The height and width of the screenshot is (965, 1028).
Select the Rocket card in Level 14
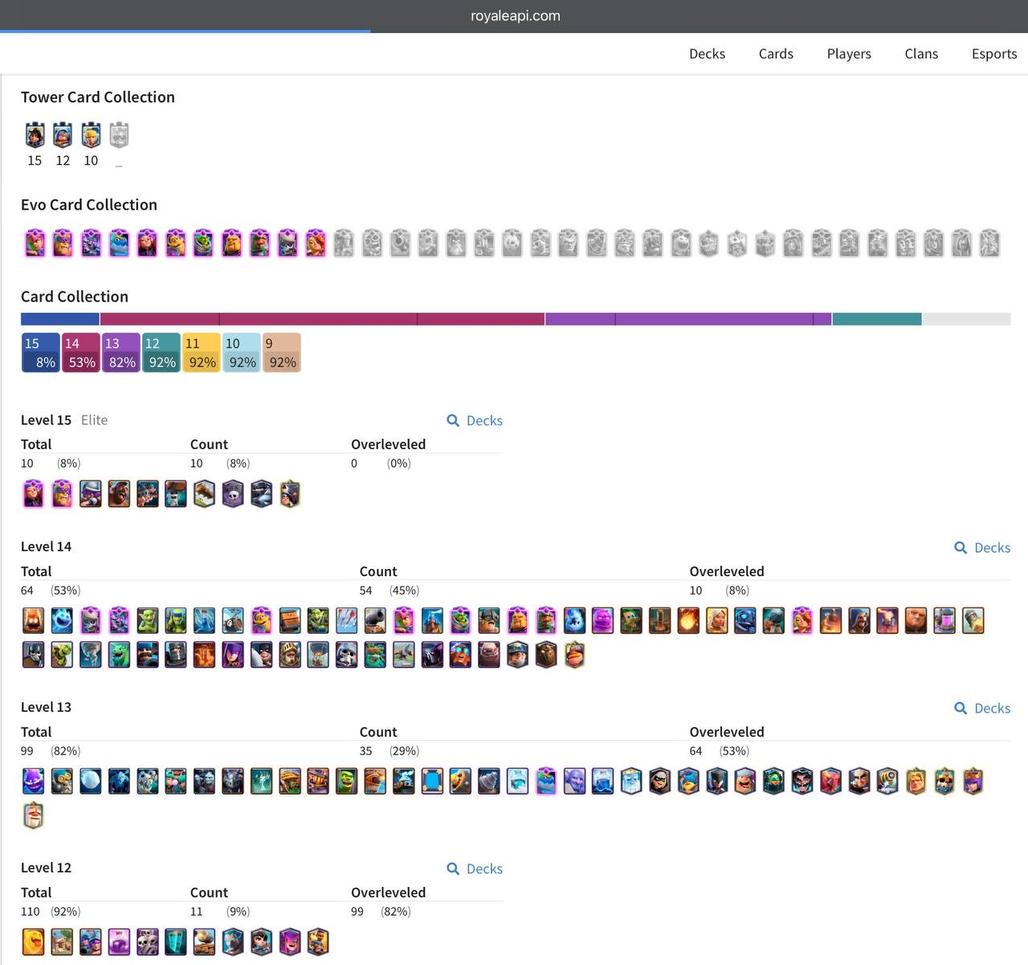973,620
